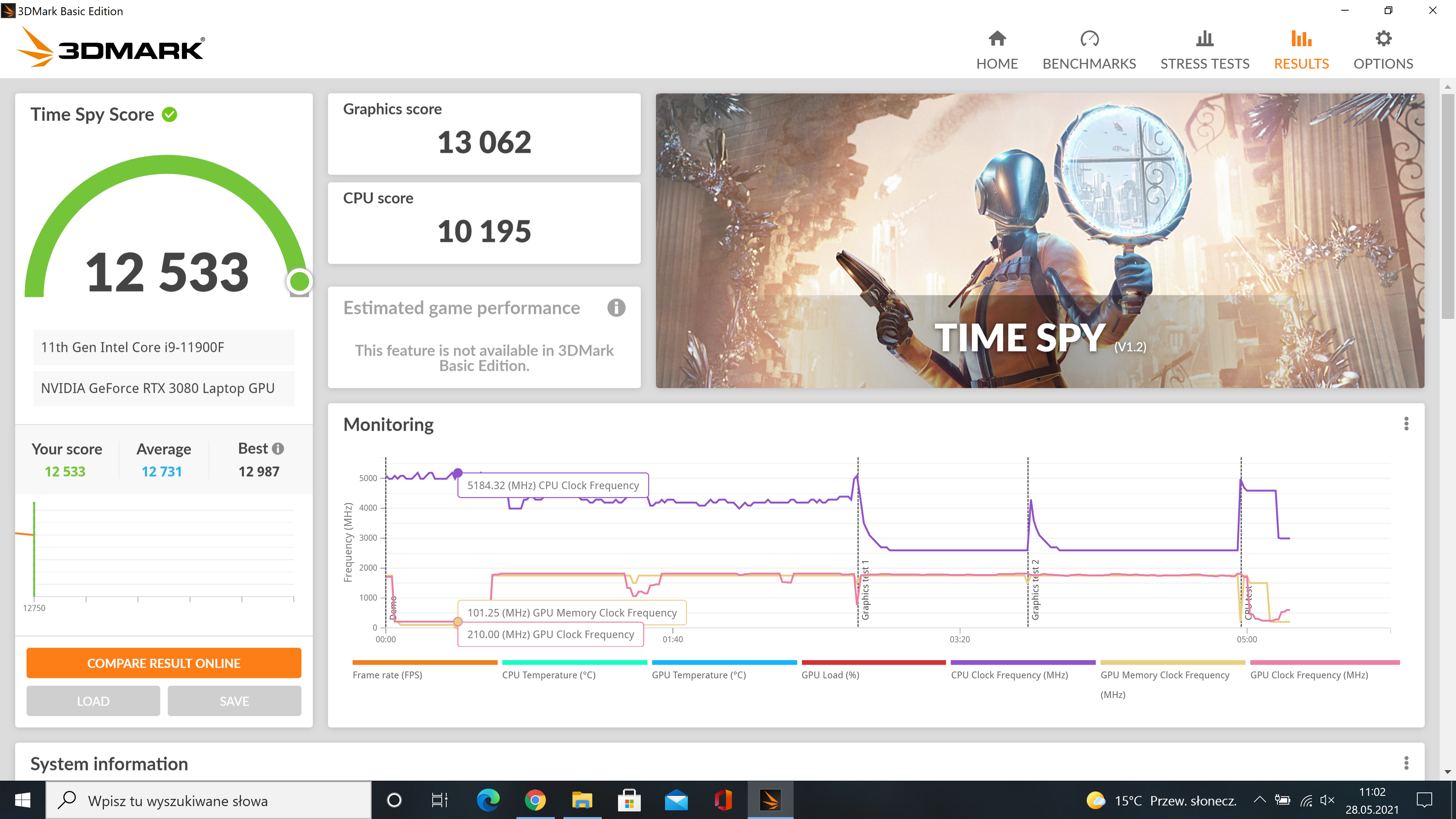Click the score gauge green indicator dot
Viewport: 1456px width, 819px height.
click(x=299, y=281)
